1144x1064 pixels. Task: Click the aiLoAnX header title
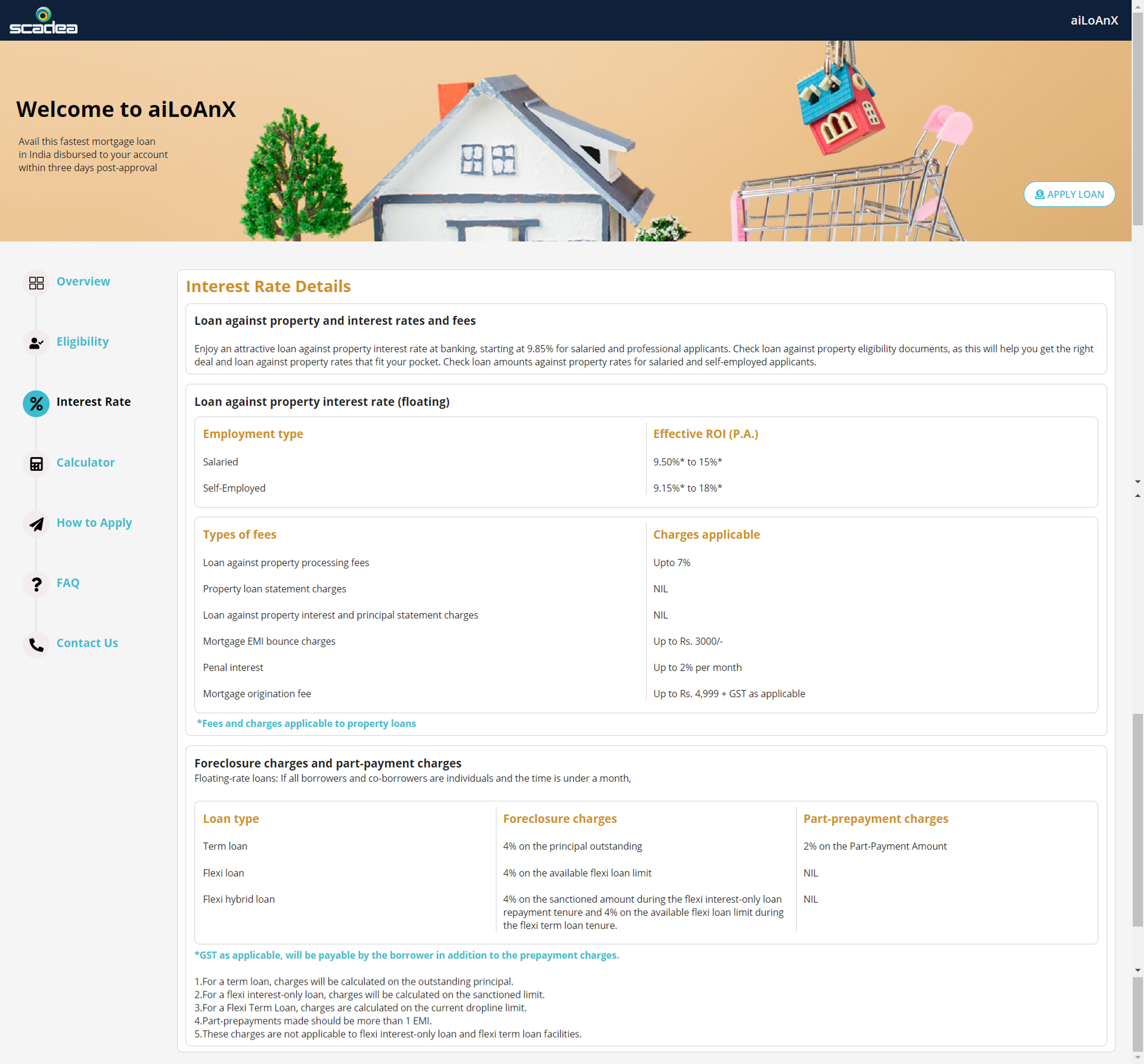coord(1094,20)
